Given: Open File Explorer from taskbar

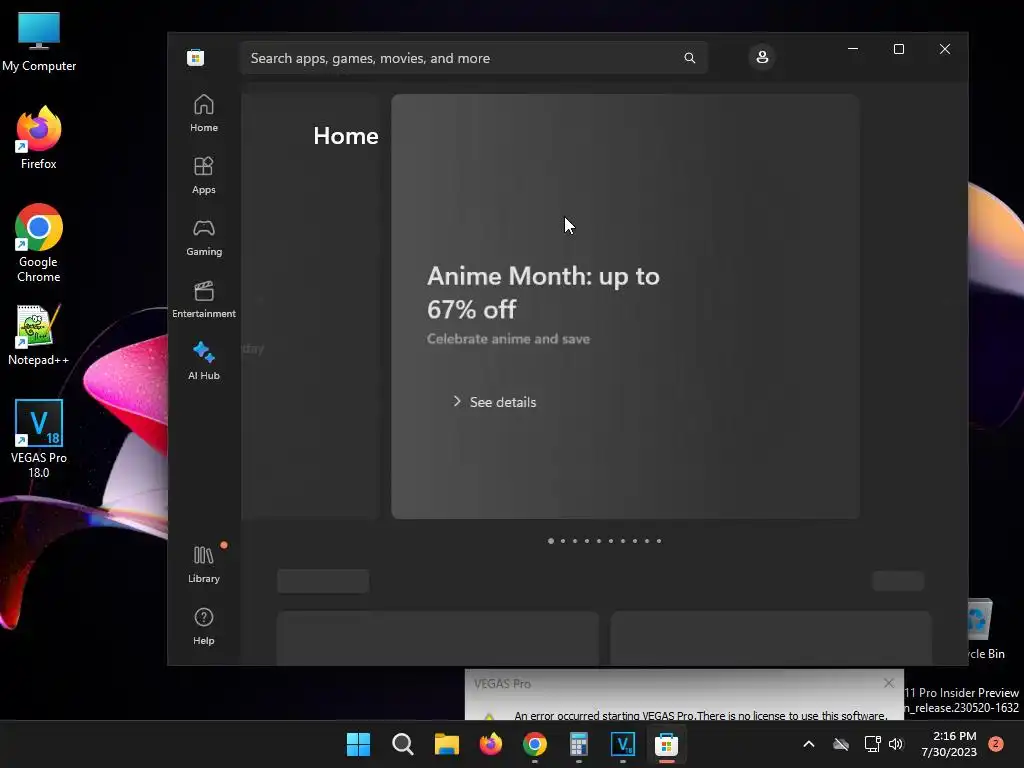Looking at the screenshot, I should point(447,744).
